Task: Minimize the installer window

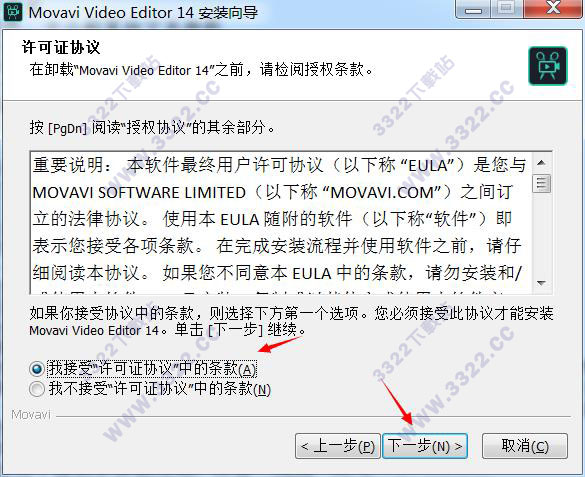Action: coord(473,8)
